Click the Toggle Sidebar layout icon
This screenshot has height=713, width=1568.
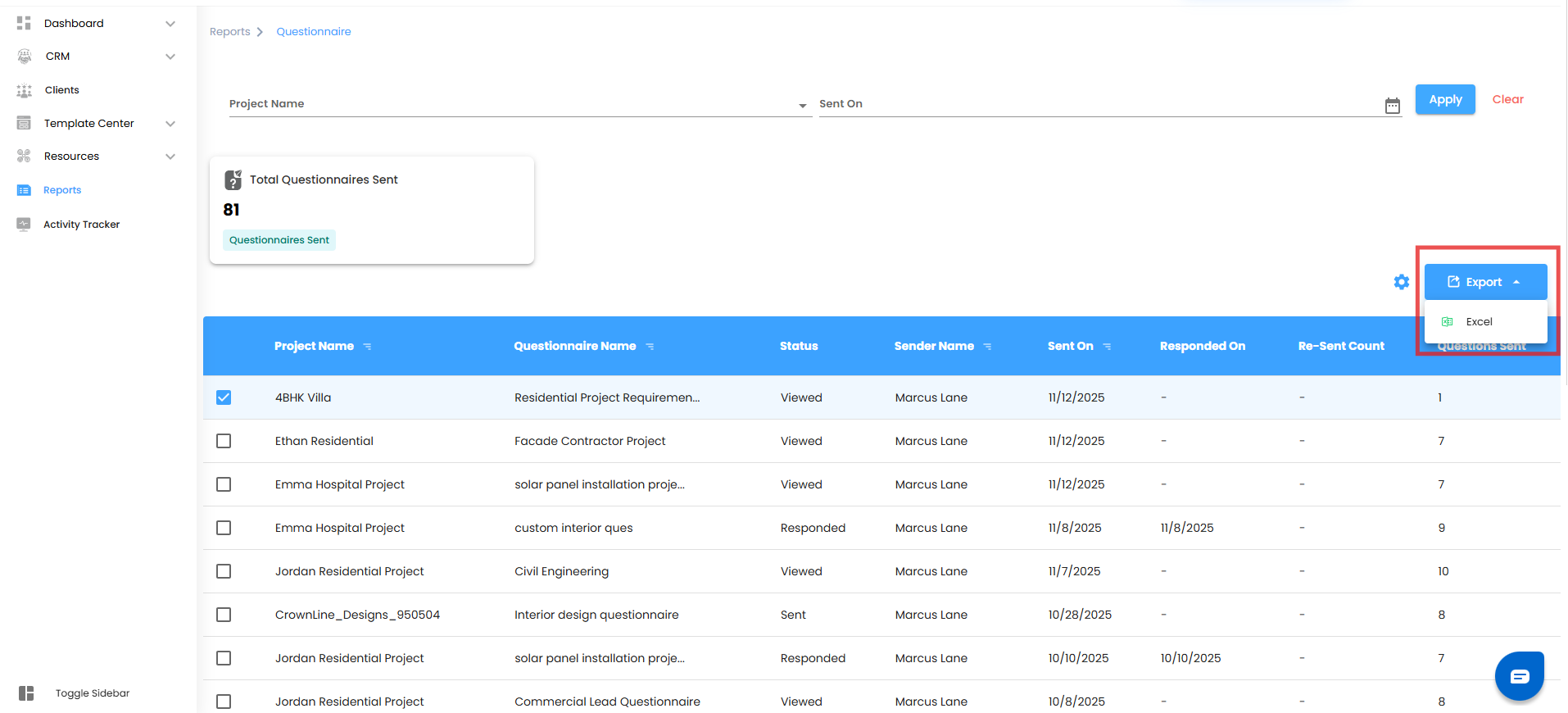tap(26, 693)
